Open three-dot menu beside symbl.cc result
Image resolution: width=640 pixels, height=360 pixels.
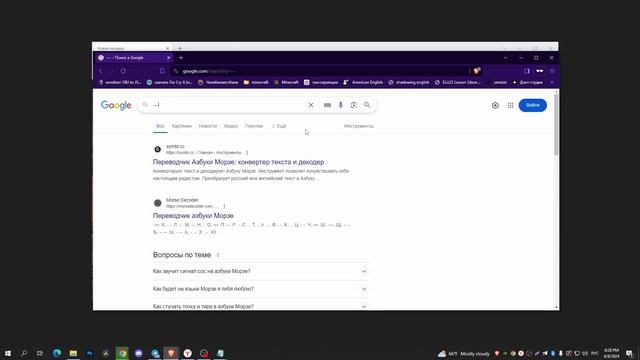point(247,153)
